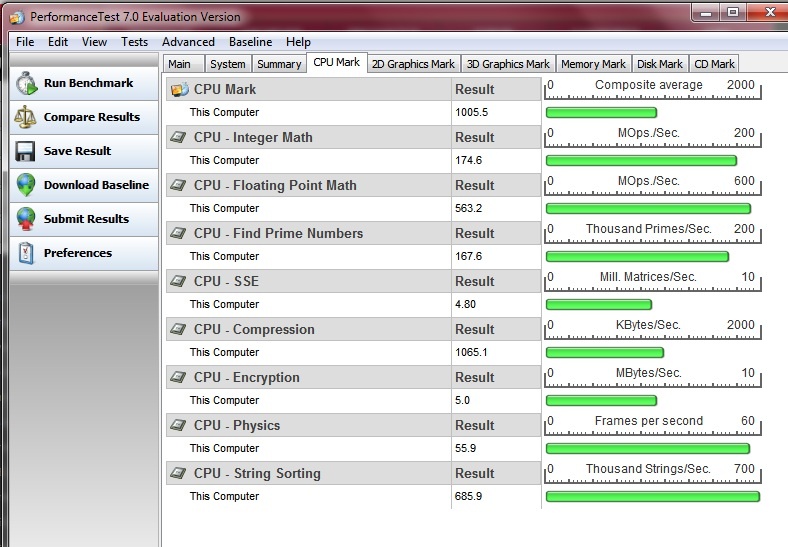This screenshot has height=547, width=788.
Task: Click the chip icon beside CPU - String Sorting
Action: click(x=178, y=473)
